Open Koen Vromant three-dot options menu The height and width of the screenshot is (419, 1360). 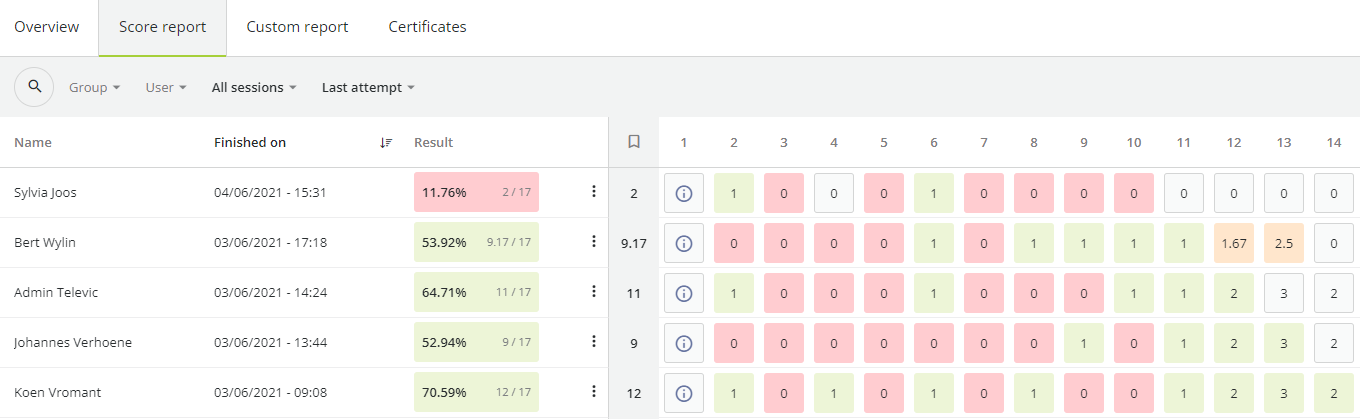click(x=593, y=391)
